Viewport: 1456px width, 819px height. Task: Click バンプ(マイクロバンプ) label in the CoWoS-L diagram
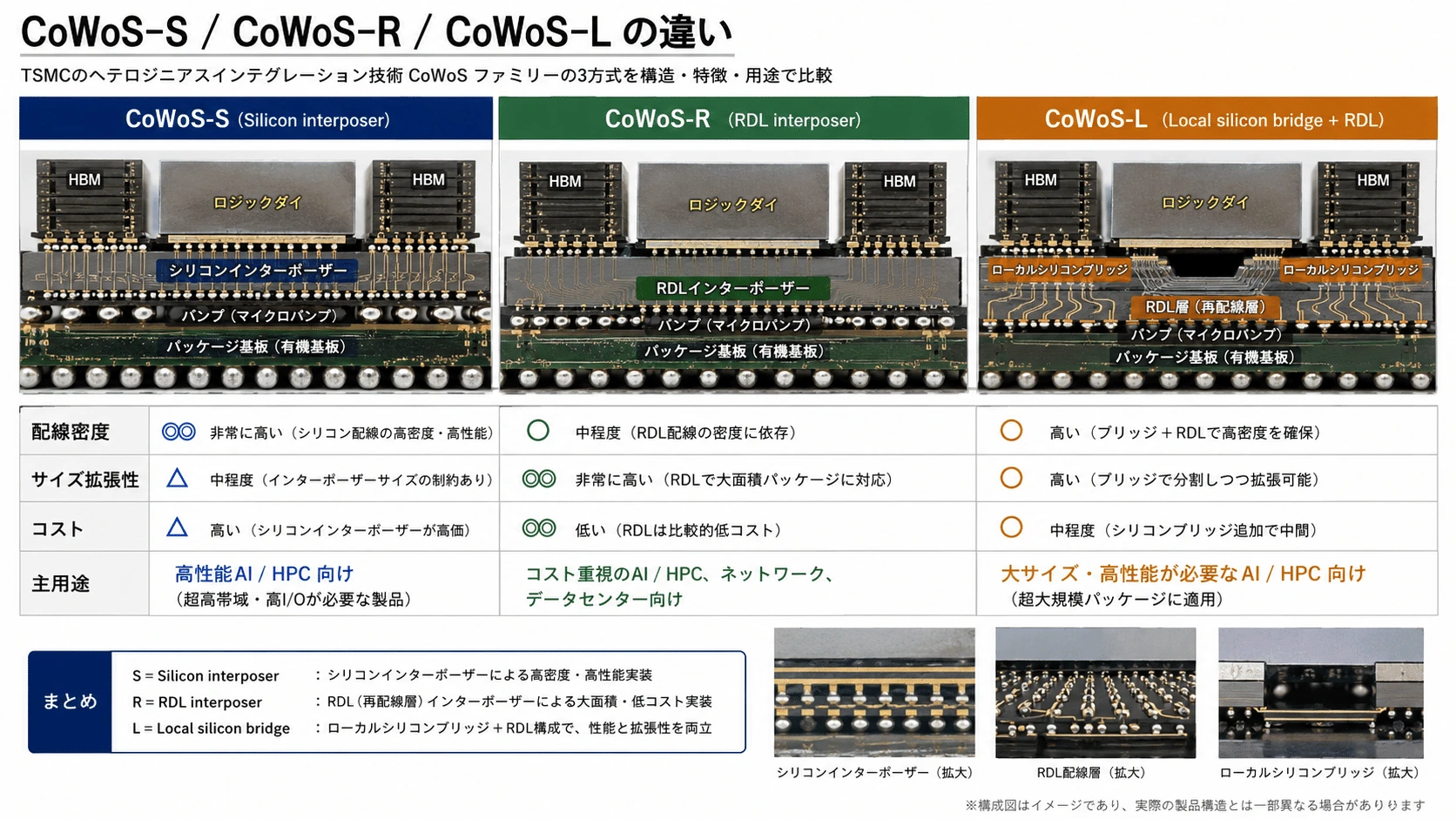pos(1206,334)
